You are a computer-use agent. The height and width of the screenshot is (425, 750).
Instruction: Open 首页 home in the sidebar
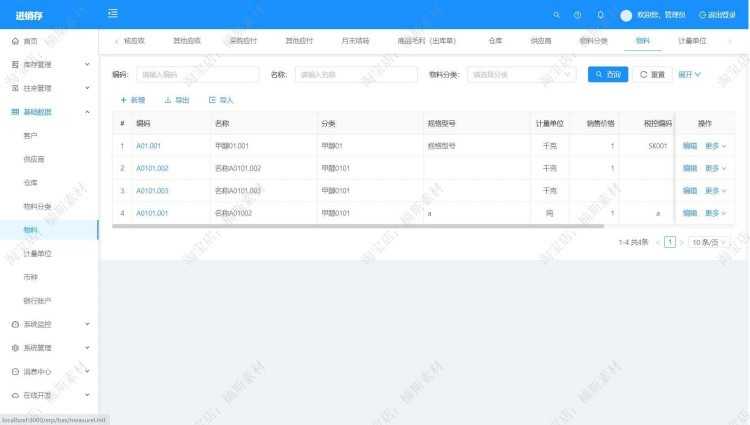pos(31,41)
